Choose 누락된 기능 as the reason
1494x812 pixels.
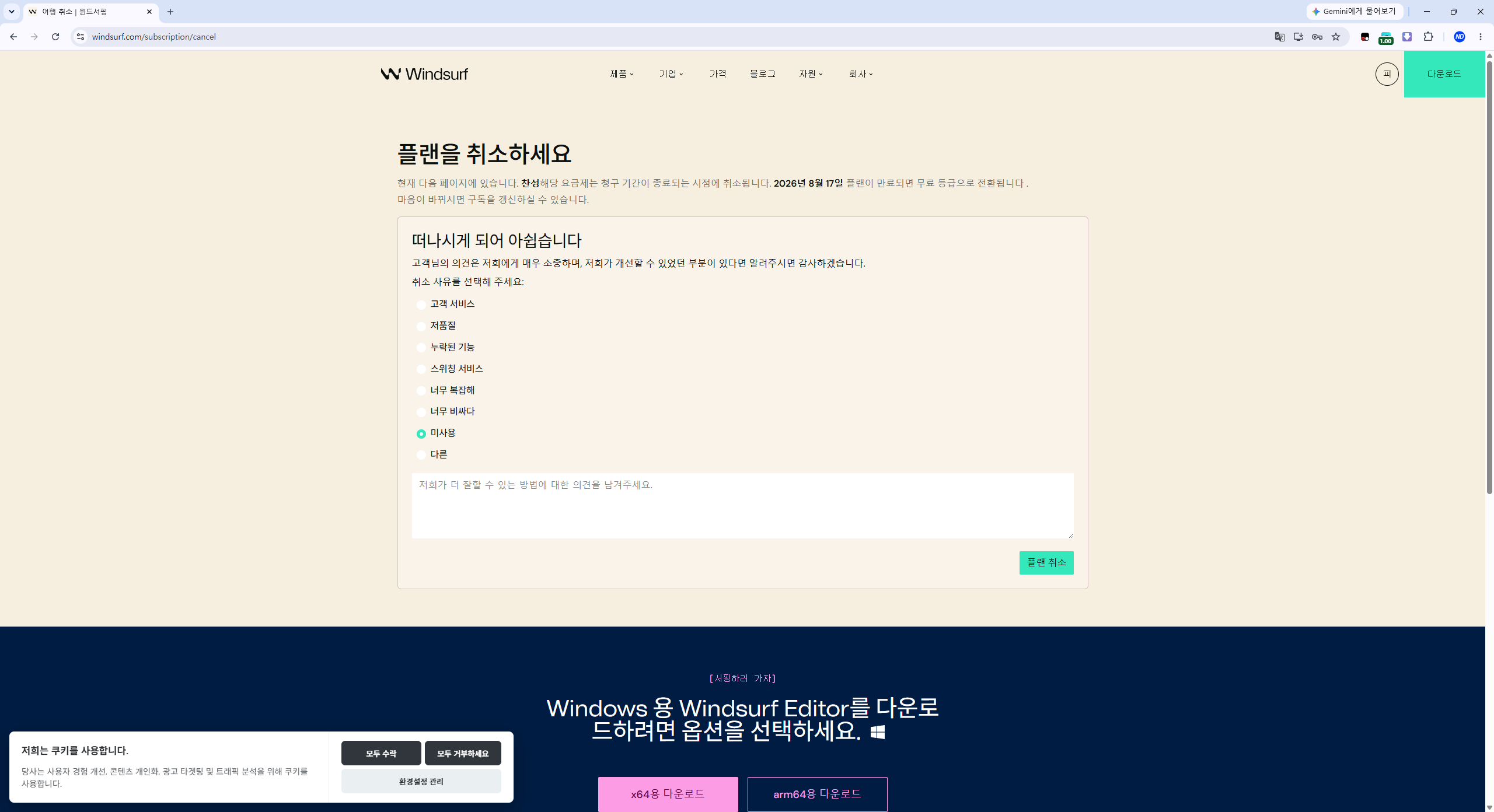[421, 348]
